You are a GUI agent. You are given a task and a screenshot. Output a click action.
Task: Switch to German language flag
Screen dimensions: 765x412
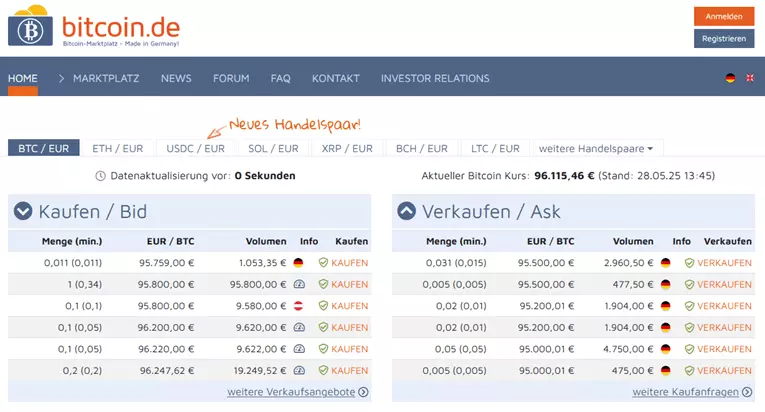point(730,78)
